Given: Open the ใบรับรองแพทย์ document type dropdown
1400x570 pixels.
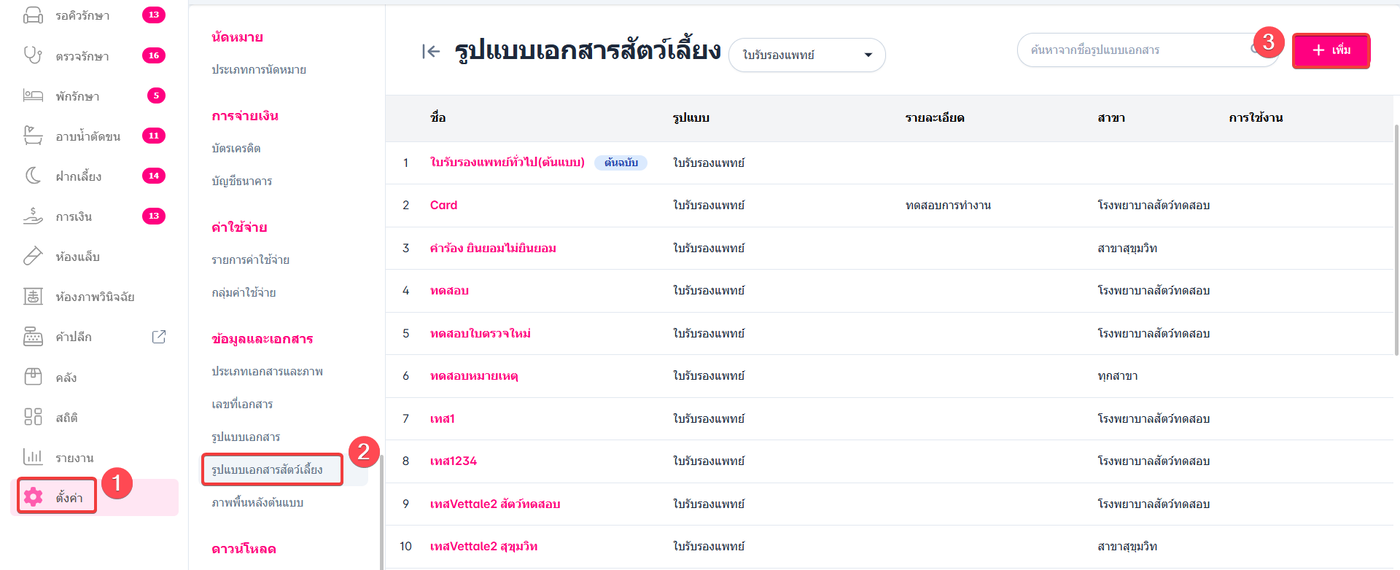Looking at the screenshot, I should point(806,55).
